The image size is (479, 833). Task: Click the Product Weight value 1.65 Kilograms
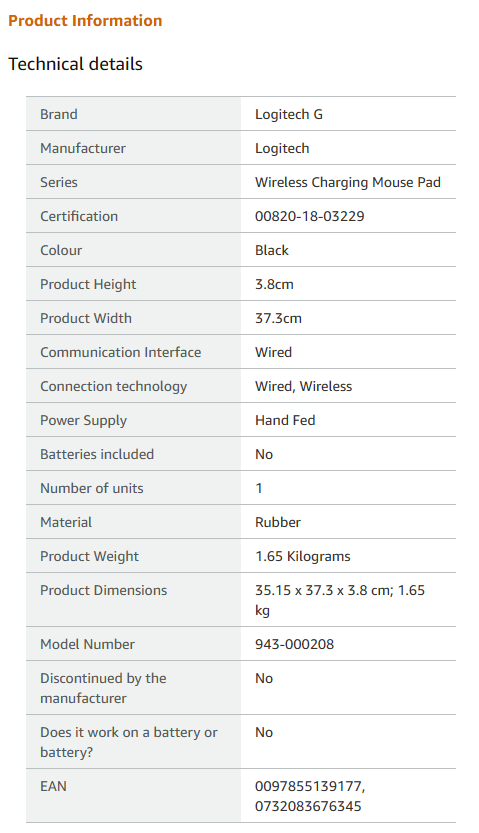pos(303,556)
